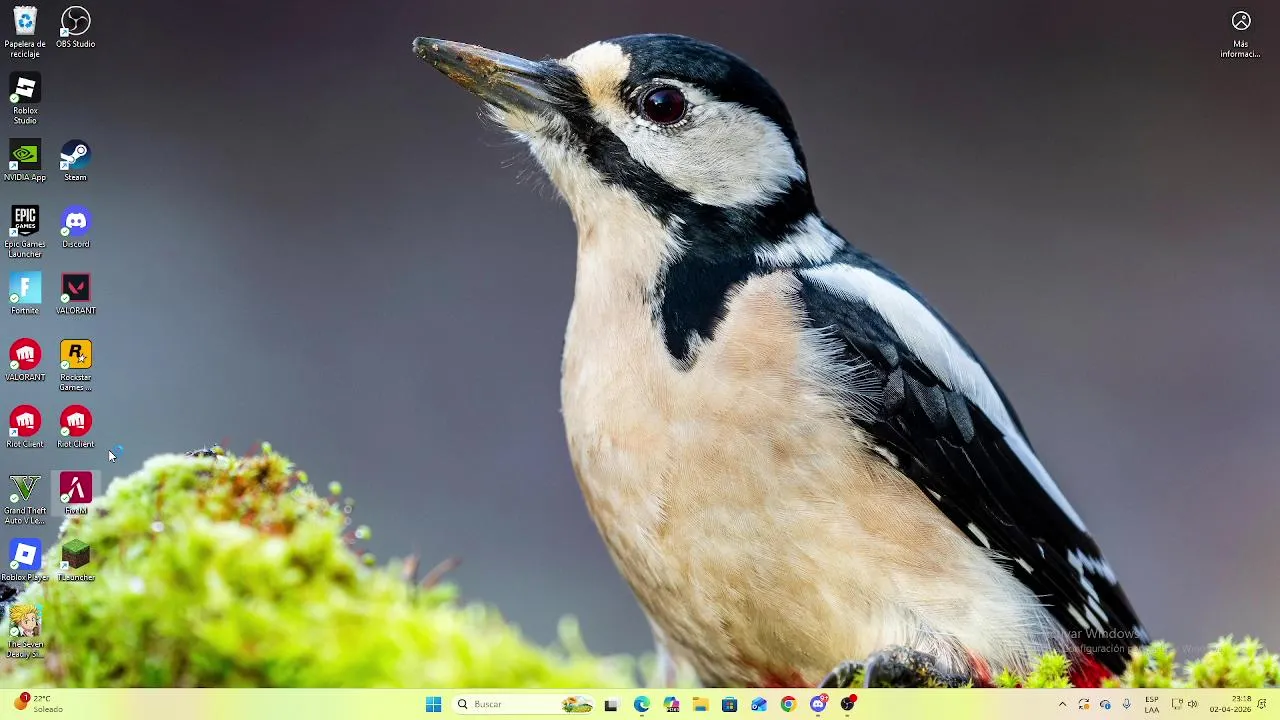The image size is (1280, 720).
Task: Select the Roblox Player desktop icon
Action: coord(25,561)
